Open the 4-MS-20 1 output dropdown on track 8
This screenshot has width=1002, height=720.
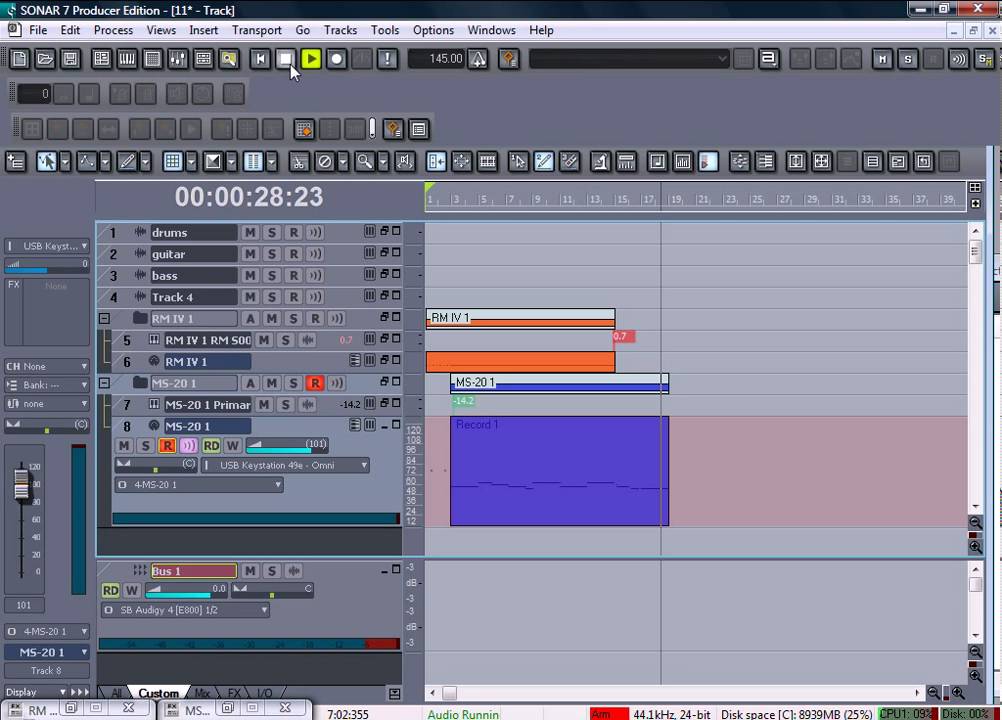[199, 485]
